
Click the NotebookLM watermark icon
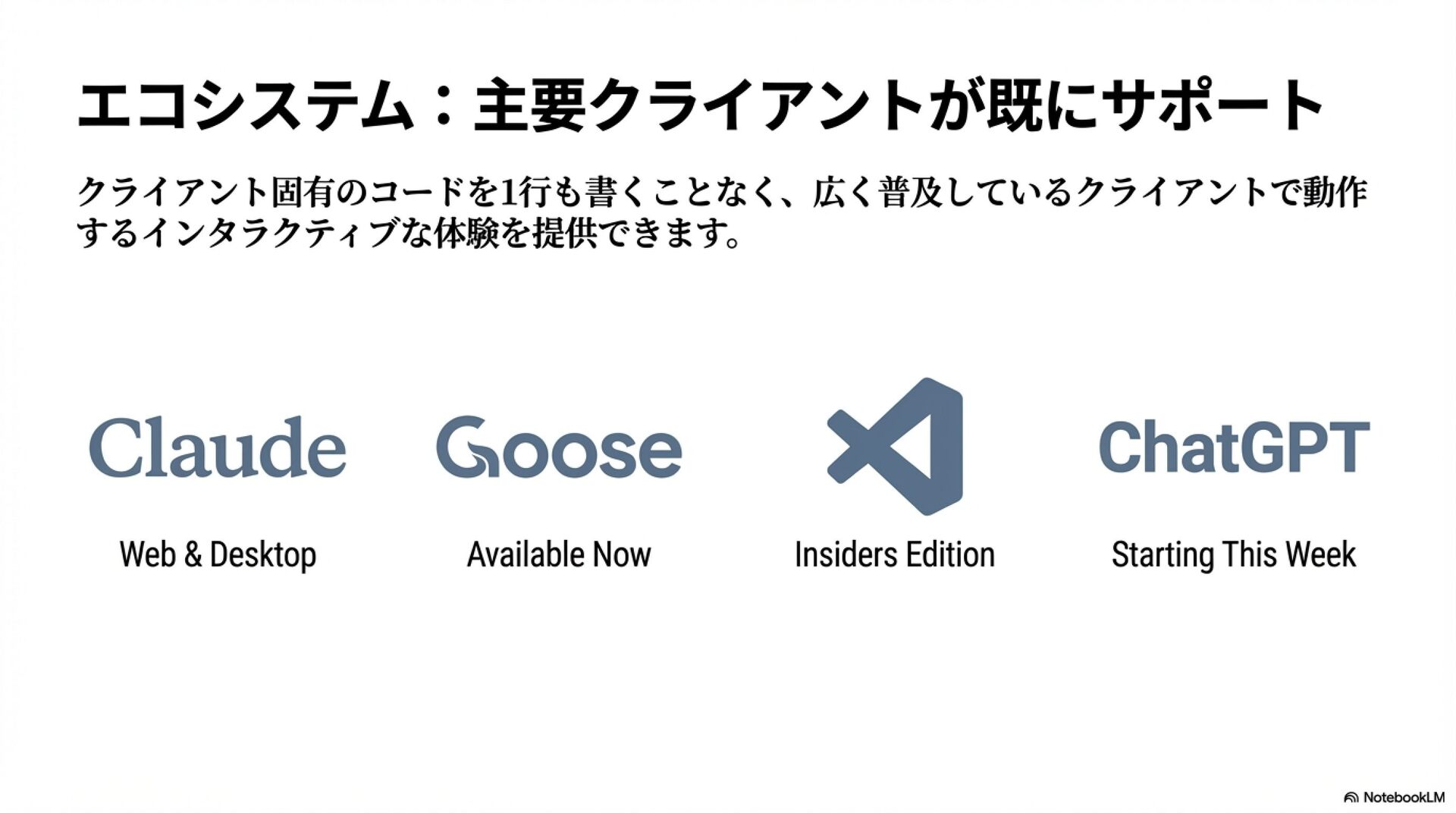click(1351, 797)
